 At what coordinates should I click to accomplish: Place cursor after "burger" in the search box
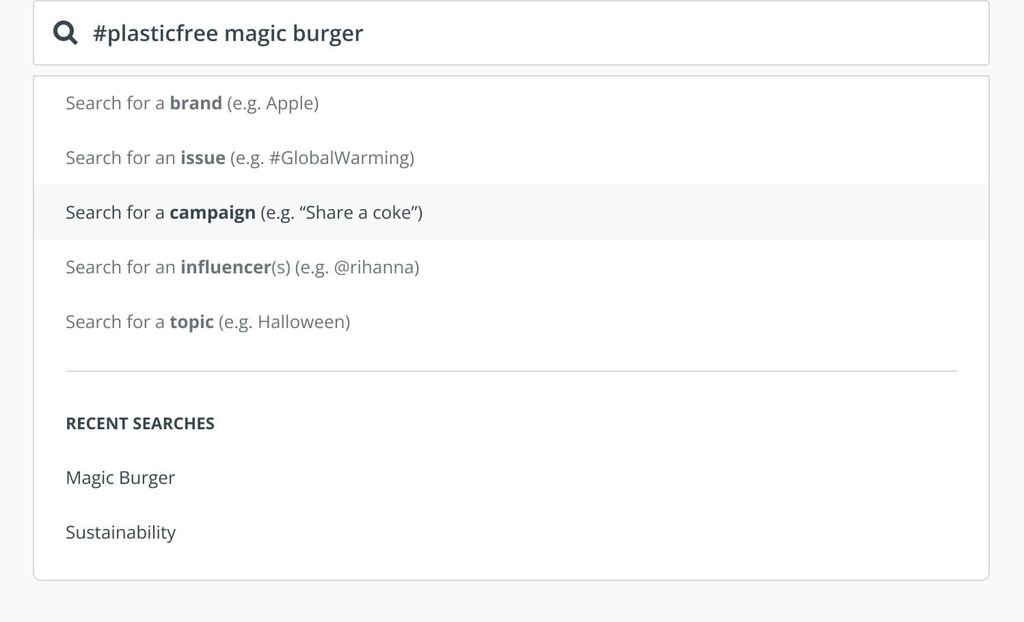coord(365,33)
